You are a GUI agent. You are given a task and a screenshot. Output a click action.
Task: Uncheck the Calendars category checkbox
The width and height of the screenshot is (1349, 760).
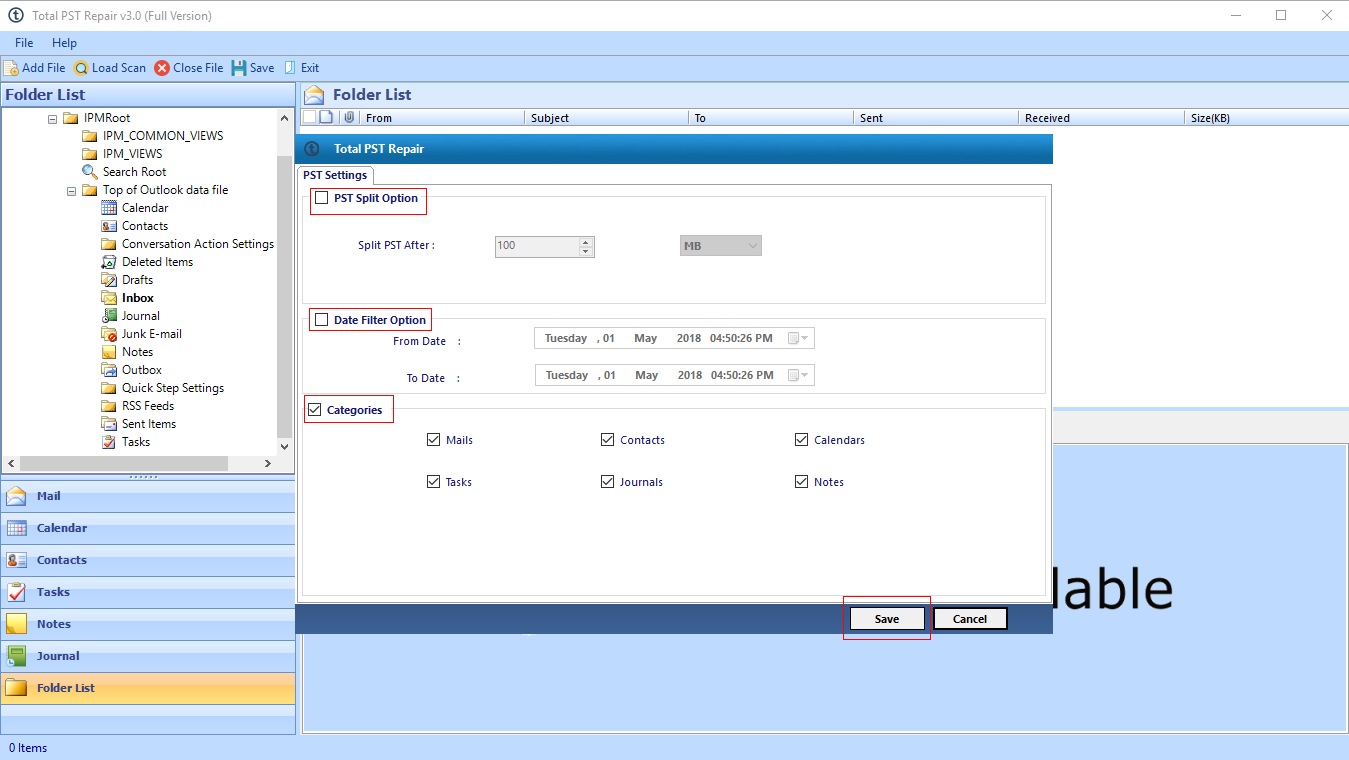[801, 440]
